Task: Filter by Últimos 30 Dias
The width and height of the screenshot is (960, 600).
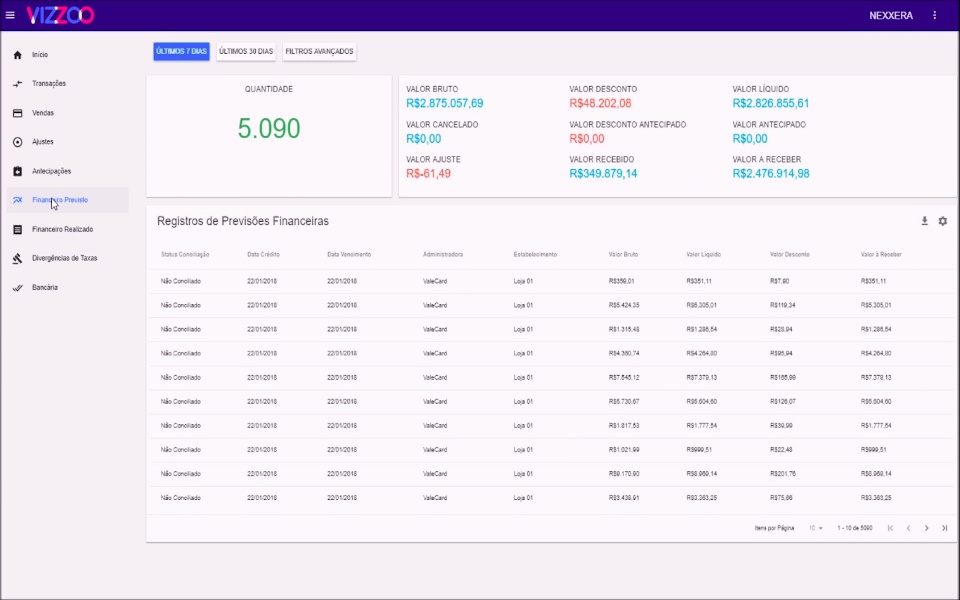Action: 246,51
